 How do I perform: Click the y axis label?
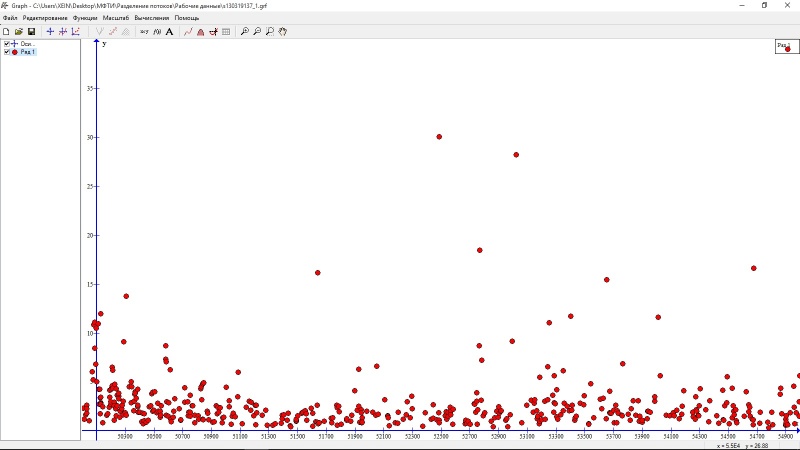click(x=104, y=44)
